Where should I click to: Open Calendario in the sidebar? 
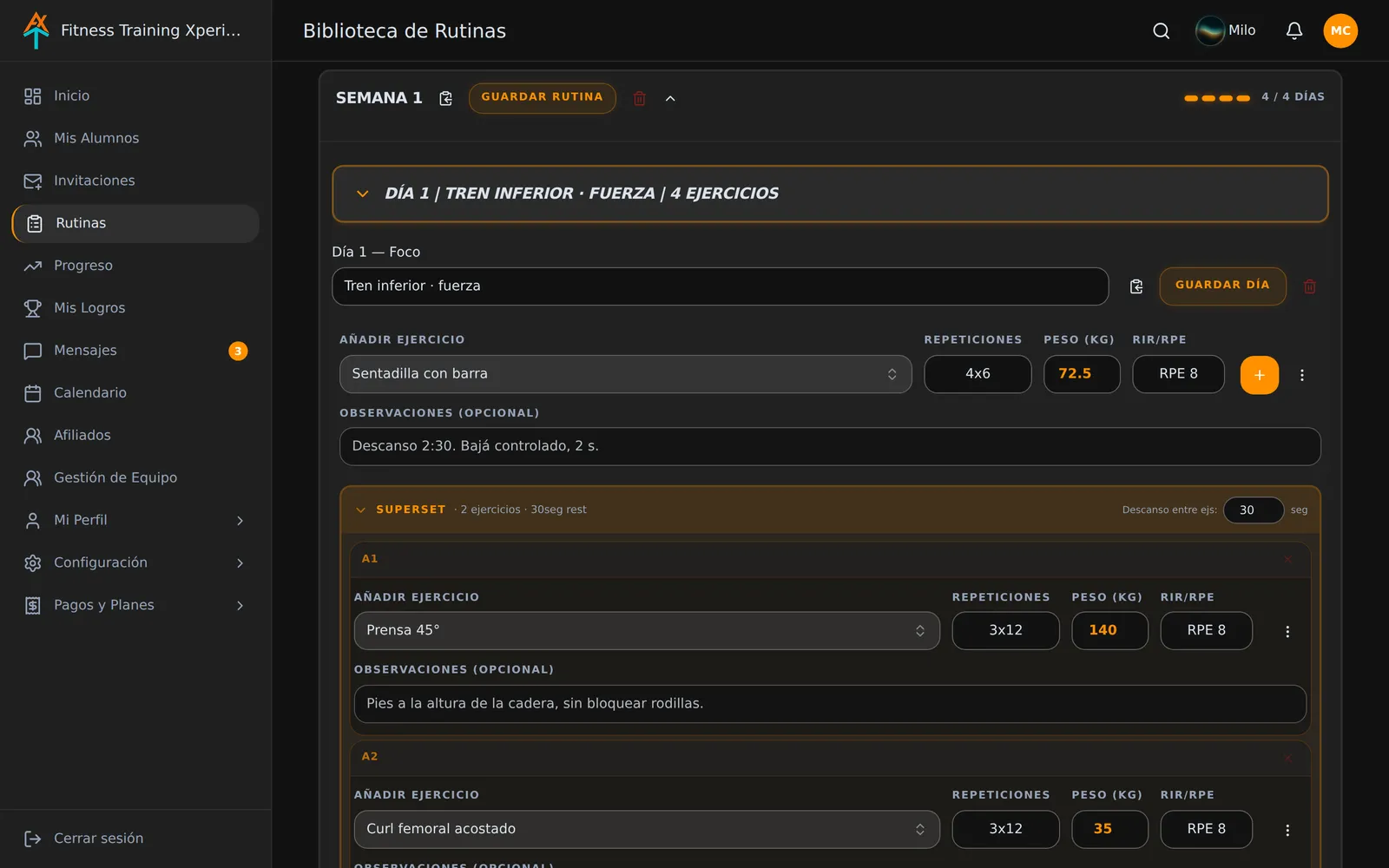point(135,392)
